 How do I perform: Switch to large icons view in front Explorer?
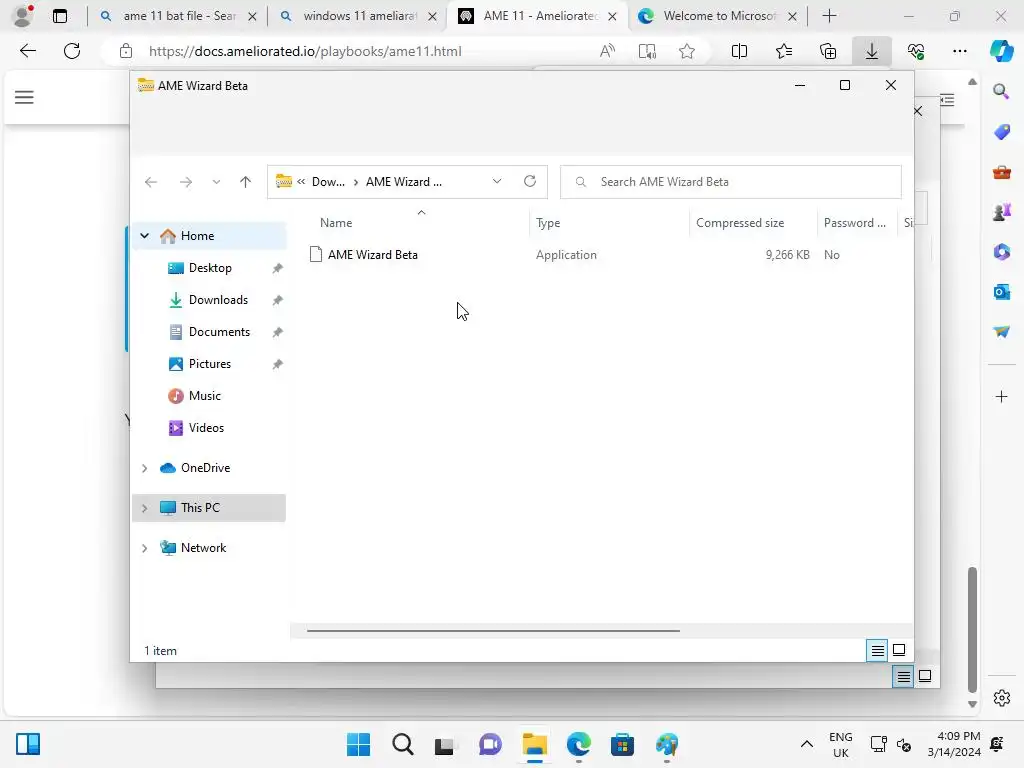[x=899, y=650]
